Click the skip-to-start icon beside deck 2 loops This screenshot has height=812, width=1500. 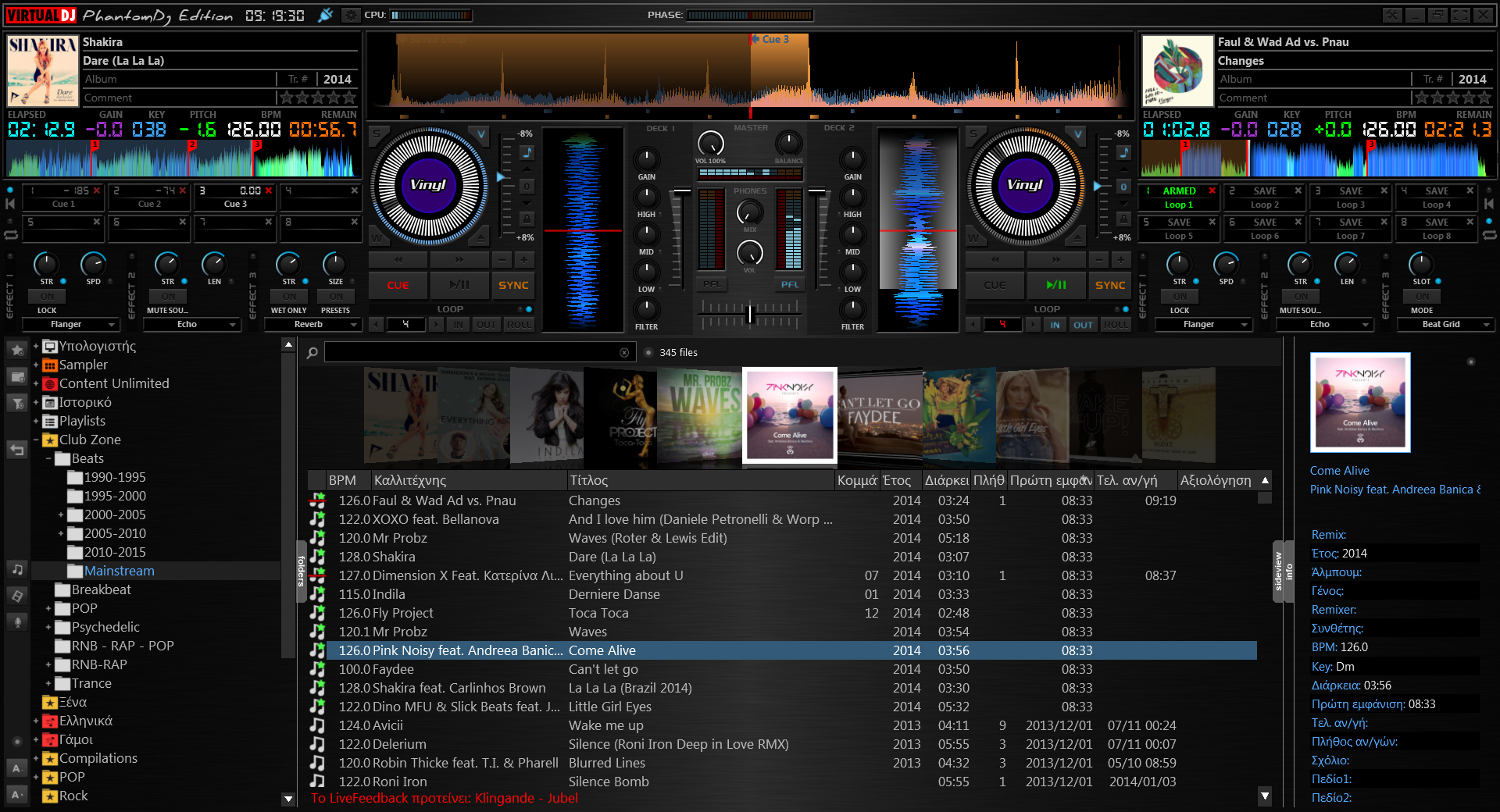(x=1489, y=204)
